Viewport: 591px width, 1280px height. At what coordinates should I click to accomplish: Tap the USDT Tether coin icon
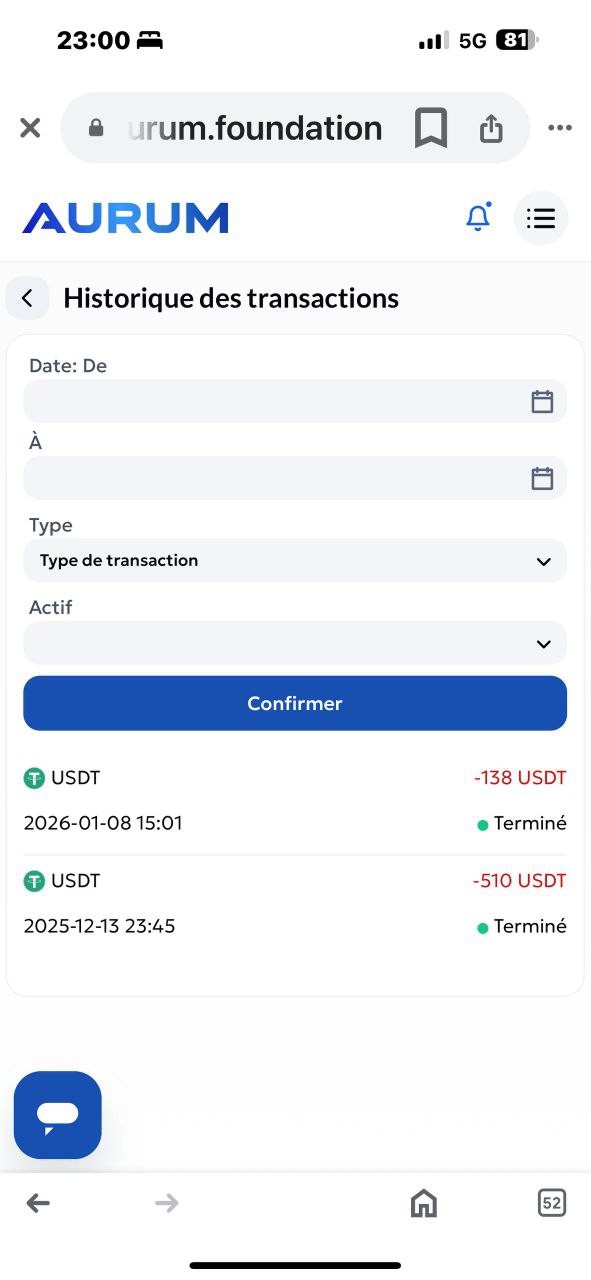[35, 778]
